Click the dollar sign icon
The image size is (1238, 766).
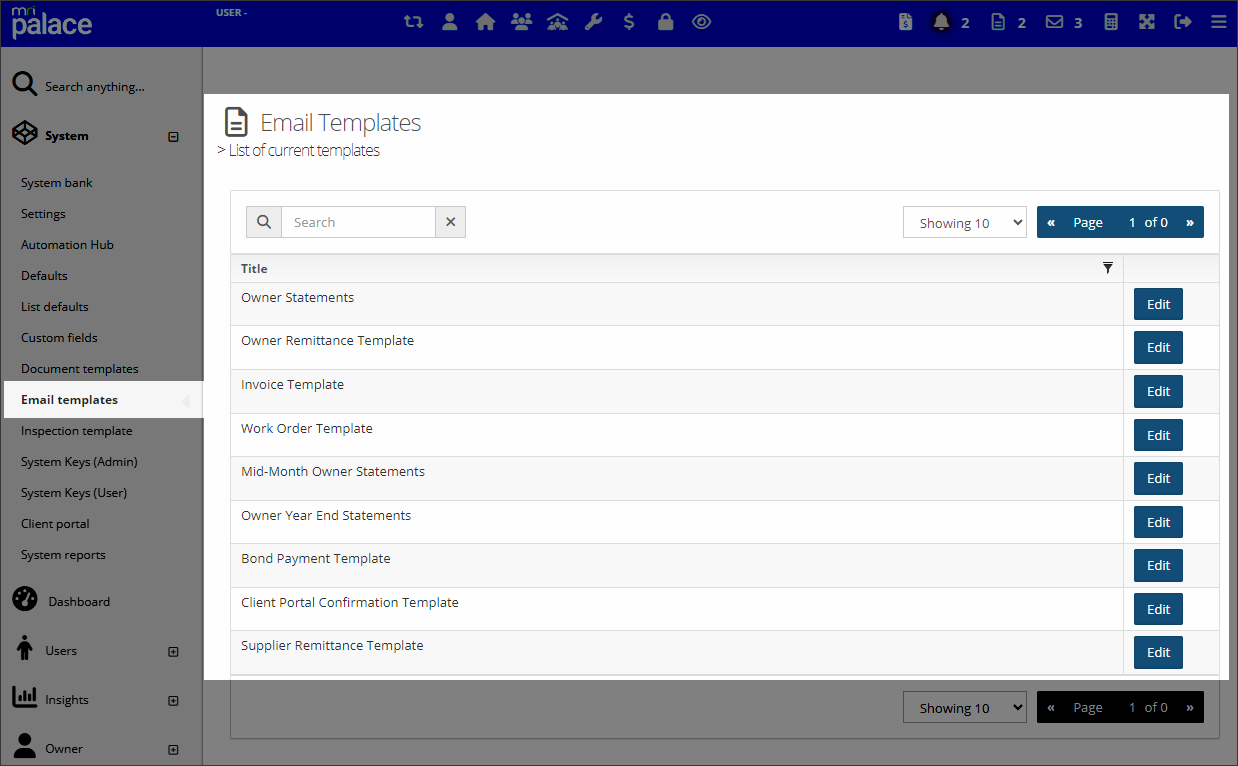(x=629, y=21)
